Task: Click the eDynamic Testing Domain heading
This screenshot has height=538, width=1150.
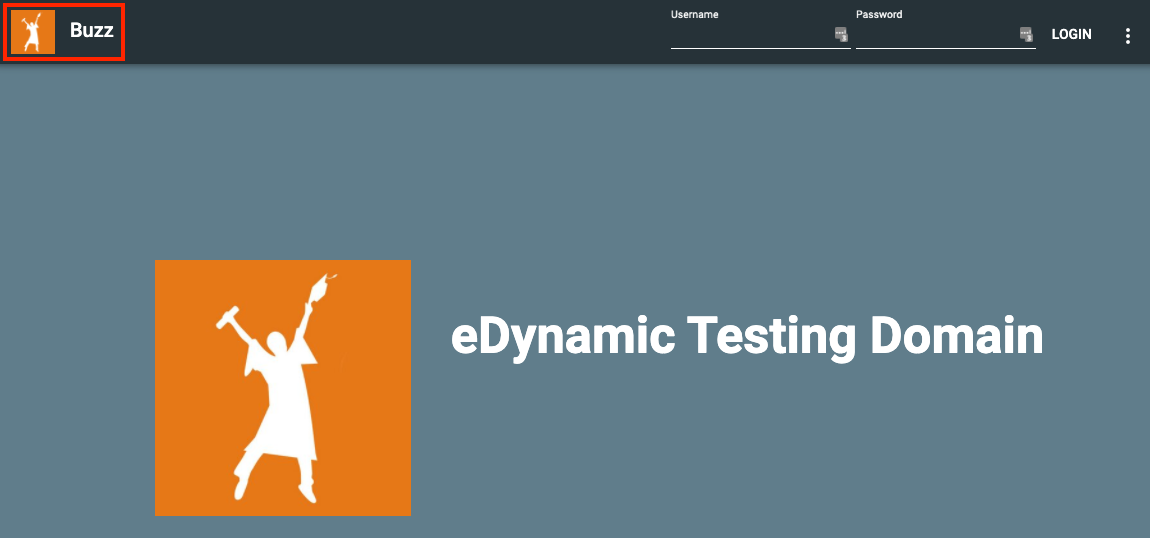Action: click(x=747, y=336)
